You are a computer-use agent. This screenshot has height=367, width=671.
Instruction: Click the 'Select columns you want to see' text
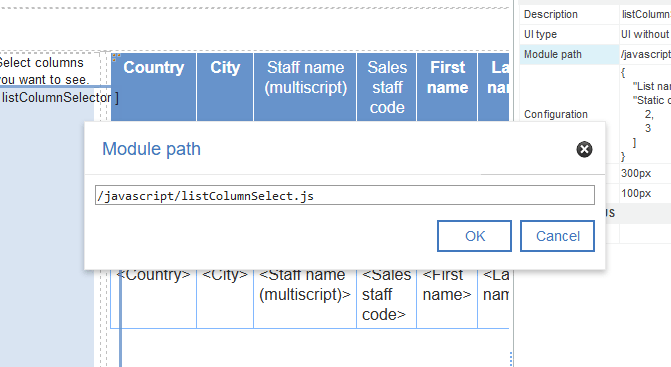[45, 71]
